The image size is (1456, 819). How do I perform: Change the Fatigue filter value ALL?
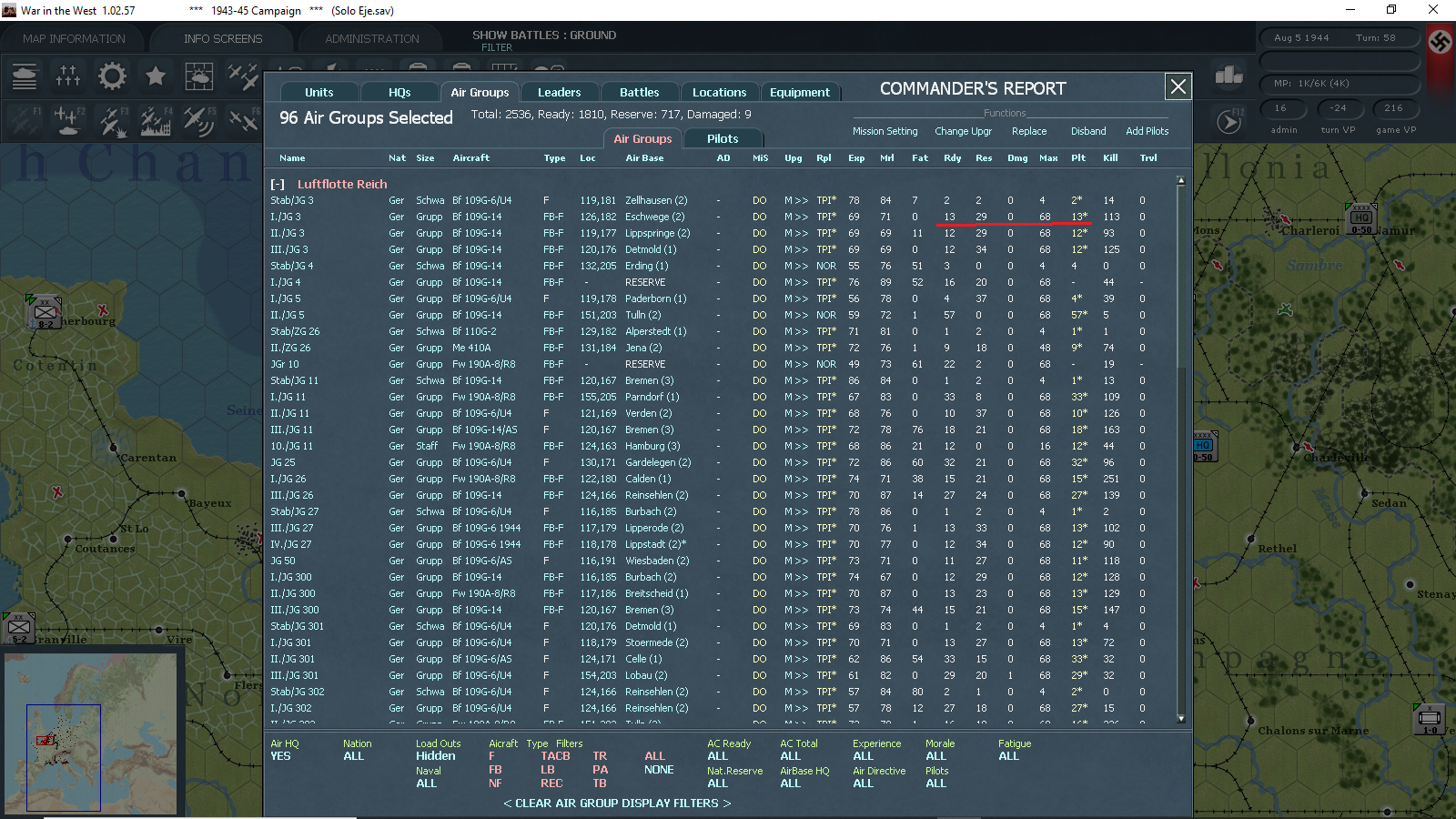point(1008,756)
